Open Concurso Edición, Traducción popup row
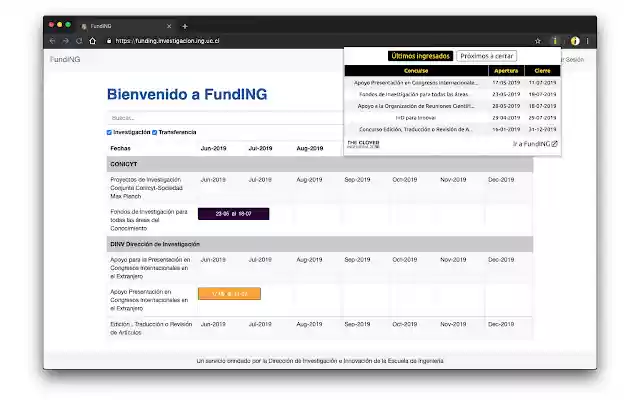Image resolution: width=640 pixels, height=400 pixels. click(452, 129)
